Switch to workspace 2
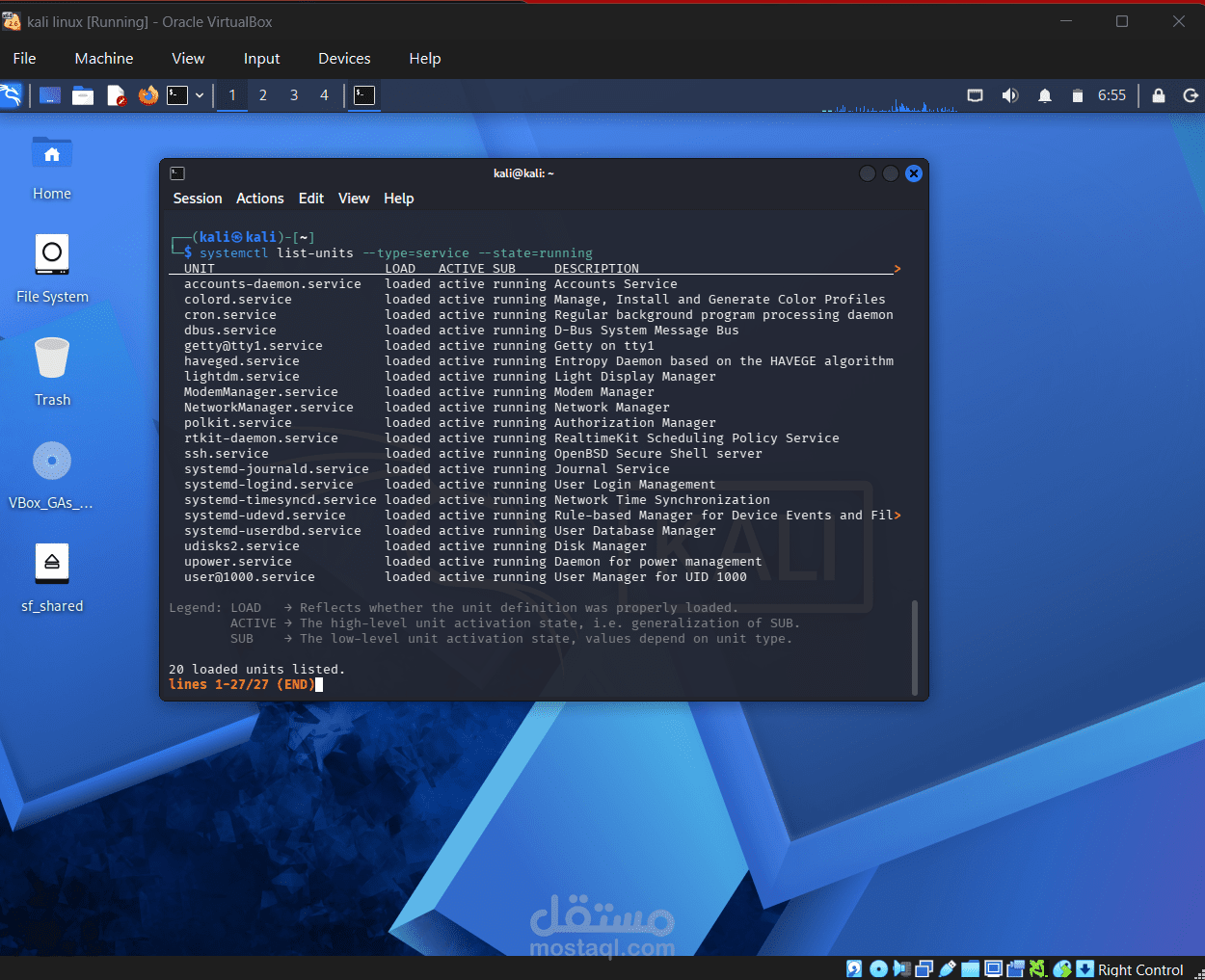The image size is (1205, 980). (263, 95)
